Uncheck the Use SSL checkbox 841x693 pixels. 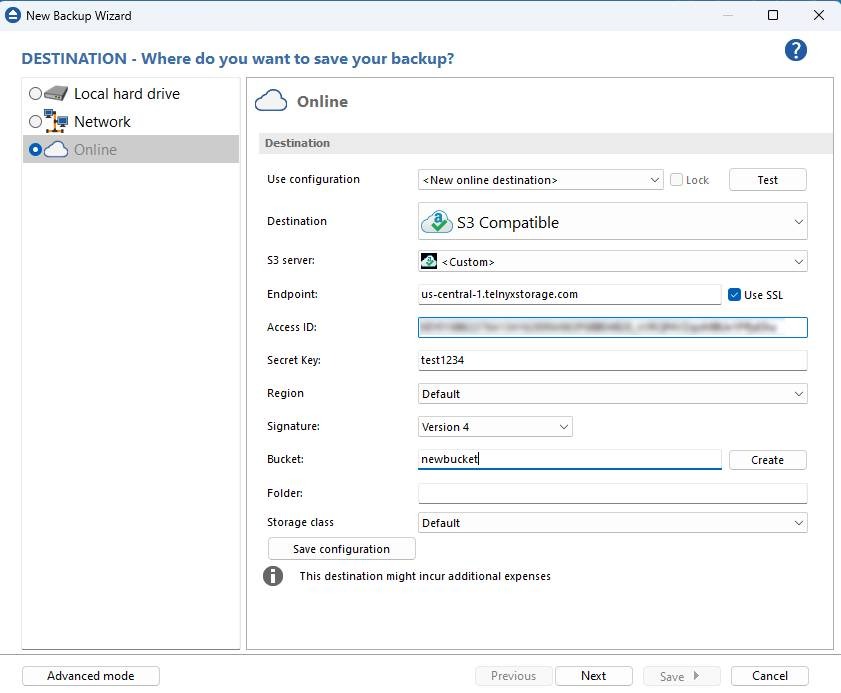(x=734, y=294)
